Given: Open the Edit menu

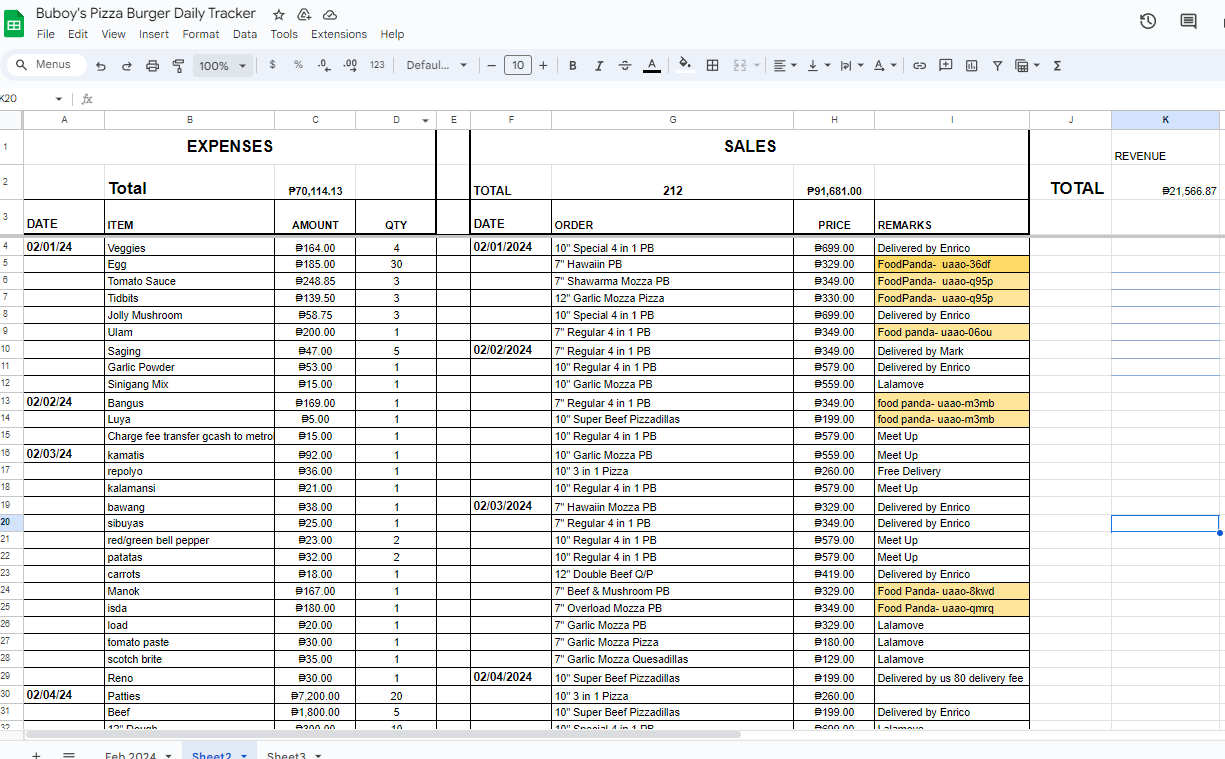Looking at the screenshot, I should click(x=78, y=34).
